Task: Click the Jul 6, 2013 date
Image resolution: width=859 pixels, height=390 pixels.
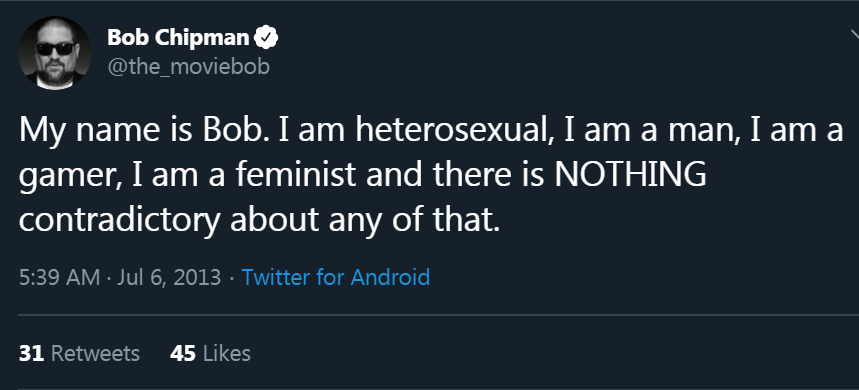Action: [169, 277]
